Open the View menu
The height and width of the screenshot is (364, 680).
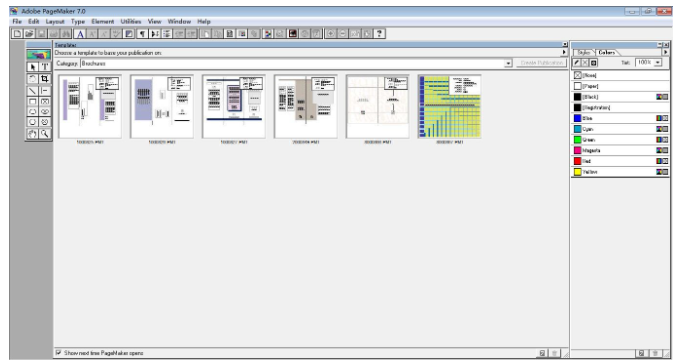154,21
